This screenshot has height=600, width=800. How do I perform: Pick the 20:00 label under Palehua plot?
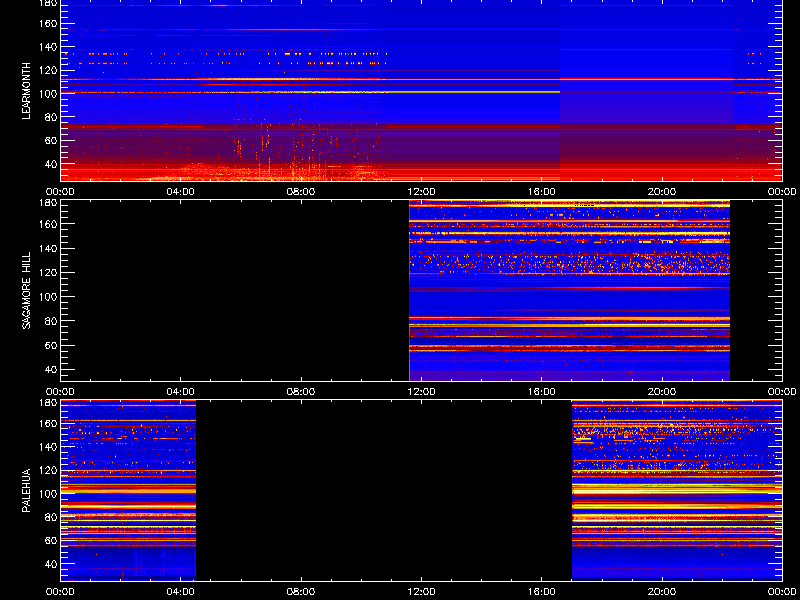coord(662,592)
